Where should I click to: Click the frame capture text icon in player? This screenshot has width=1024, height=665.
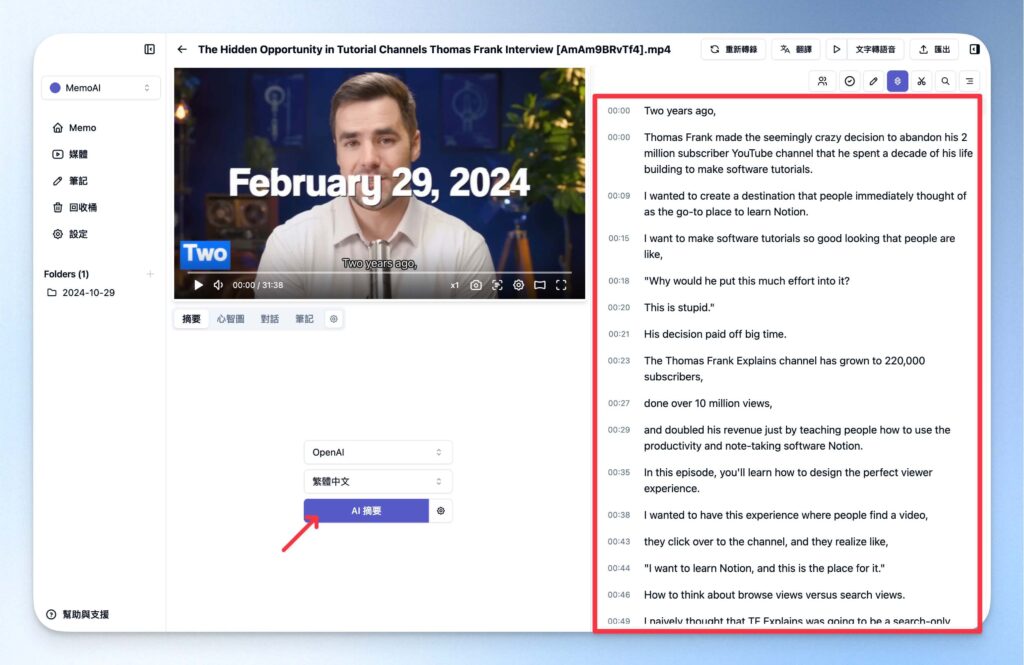[498, 285]
